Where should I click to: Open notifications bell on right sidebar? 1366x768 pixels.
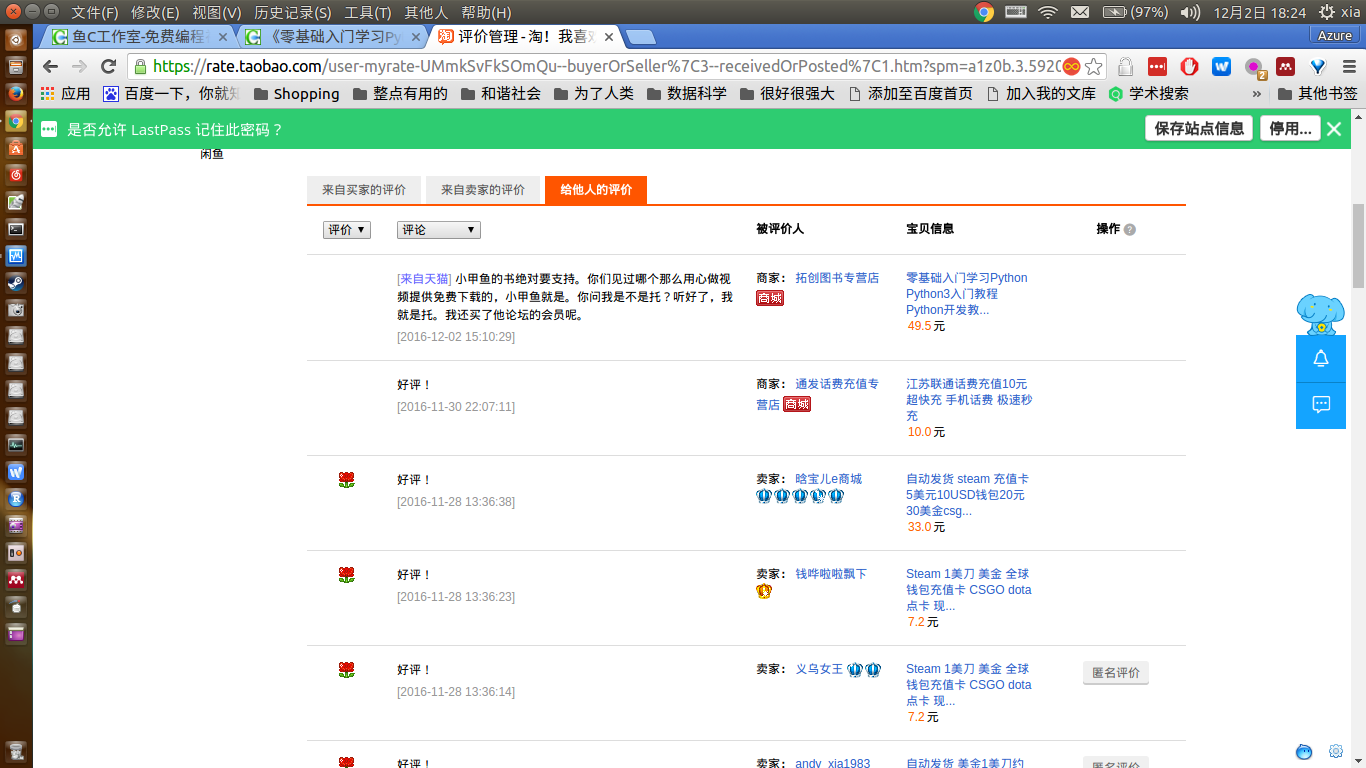(1320, 359)
